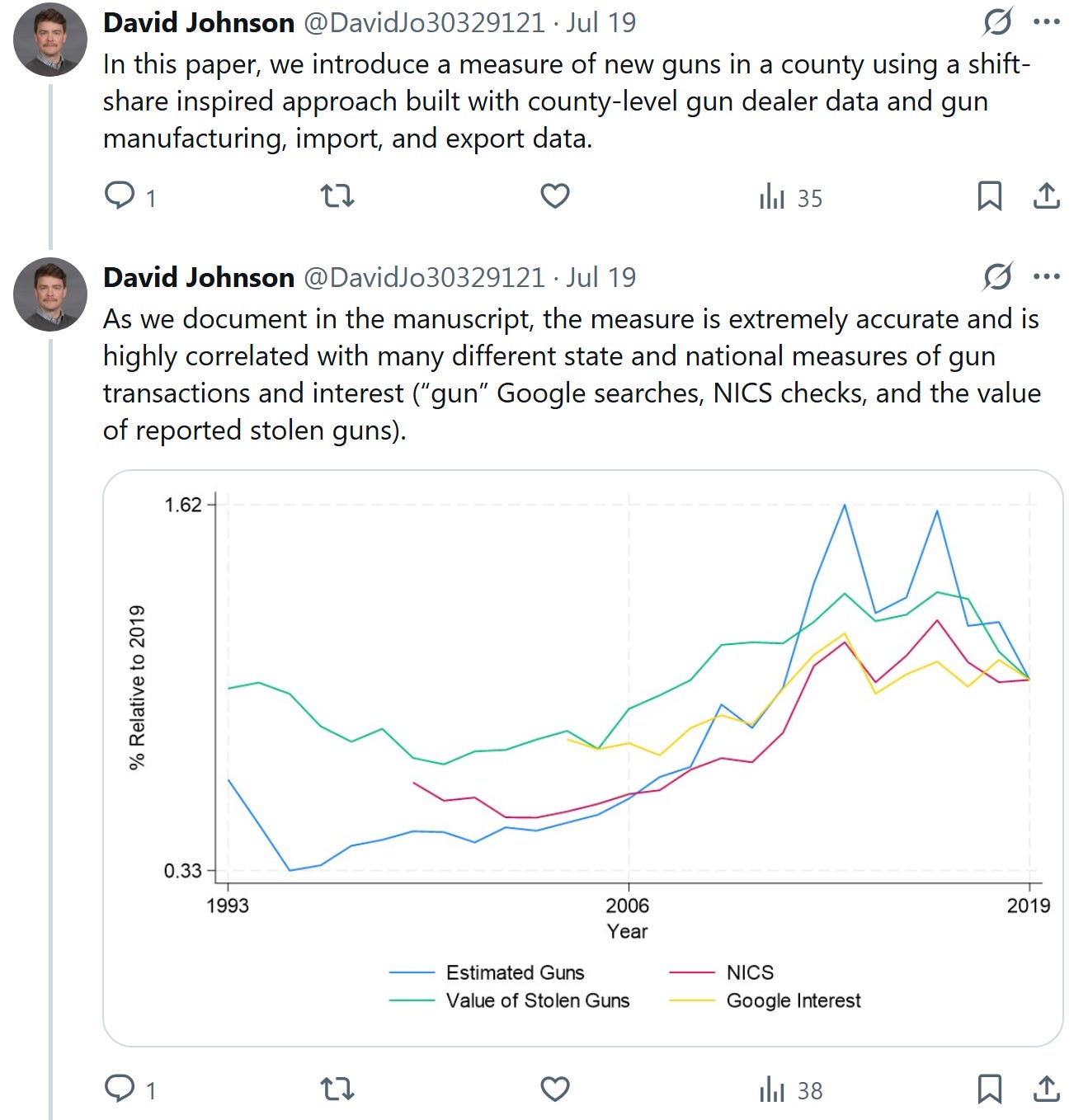Open more options menu on second tweet

1046,276
